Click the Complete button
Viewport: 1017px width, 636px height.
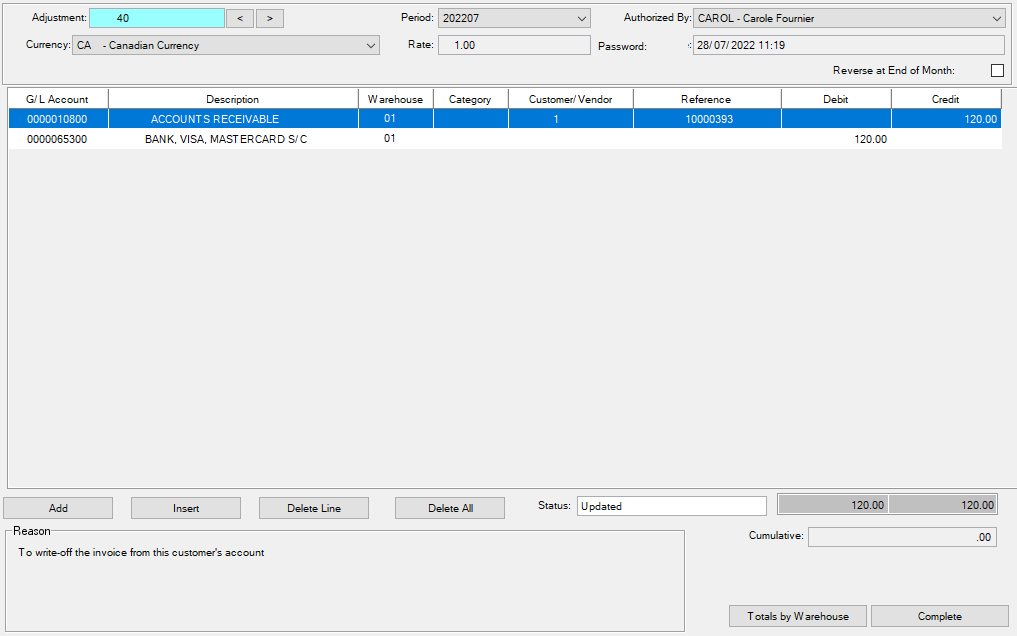coord(939,616)
